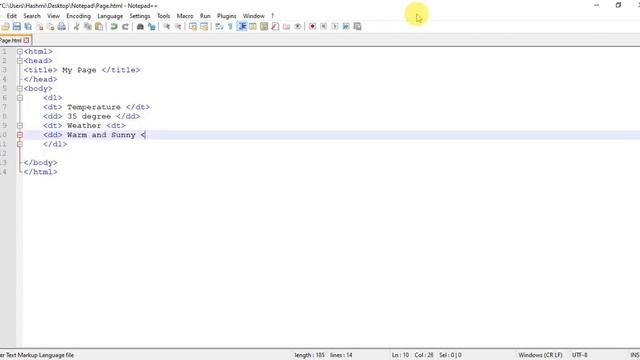
Task: Open the Tools menu
Action: pyautogui.click(x=163, y=16)
